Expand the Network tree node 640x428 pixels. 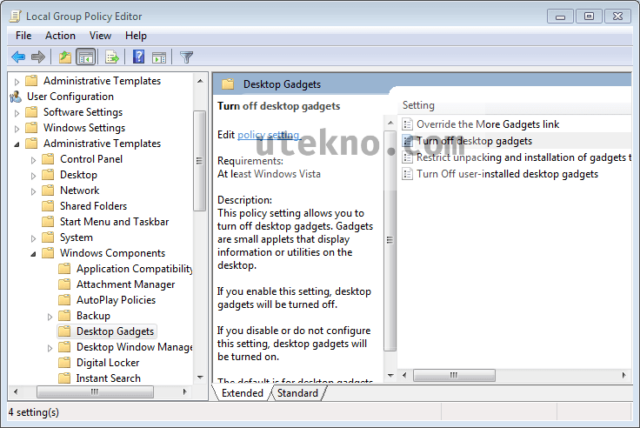click(33, 191)
